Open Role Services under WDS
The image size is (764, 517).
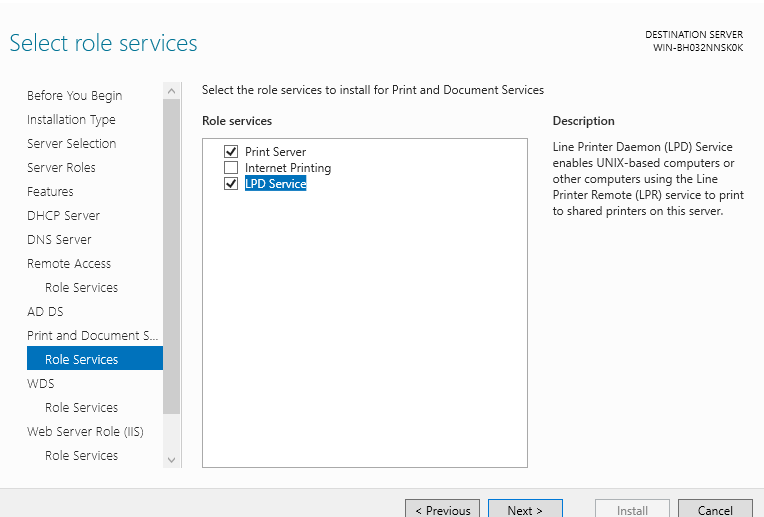coord(81,408)
